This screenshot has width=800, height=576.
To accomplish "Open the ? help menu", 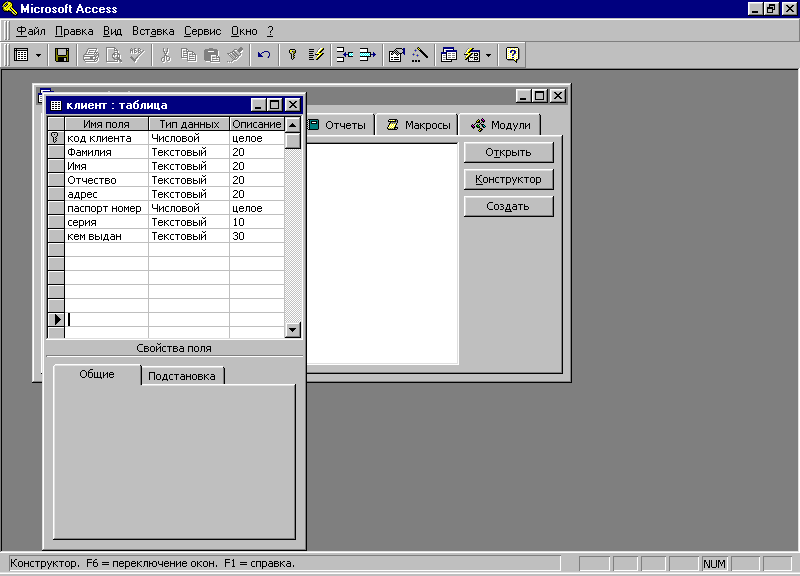I will click(270, 31).
